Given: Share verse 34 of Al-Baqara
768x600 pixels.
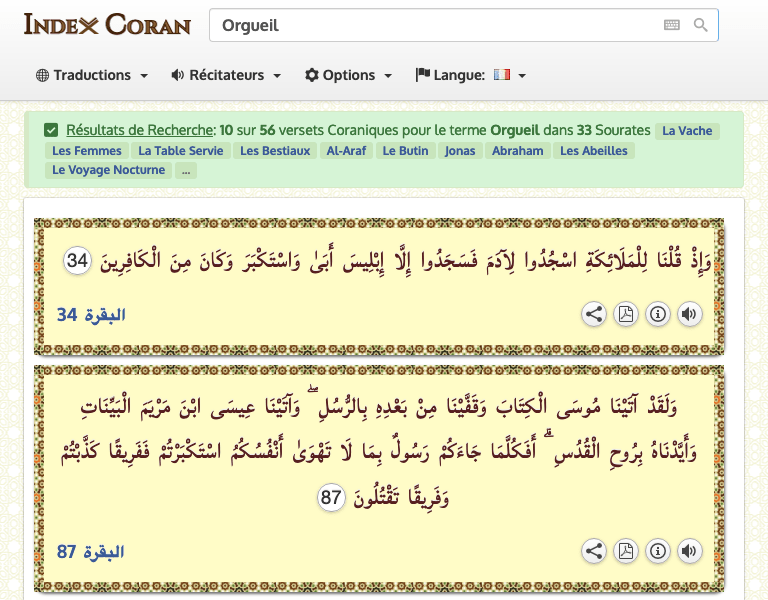Looking at the screenshot, I should [x=594, y=314].
